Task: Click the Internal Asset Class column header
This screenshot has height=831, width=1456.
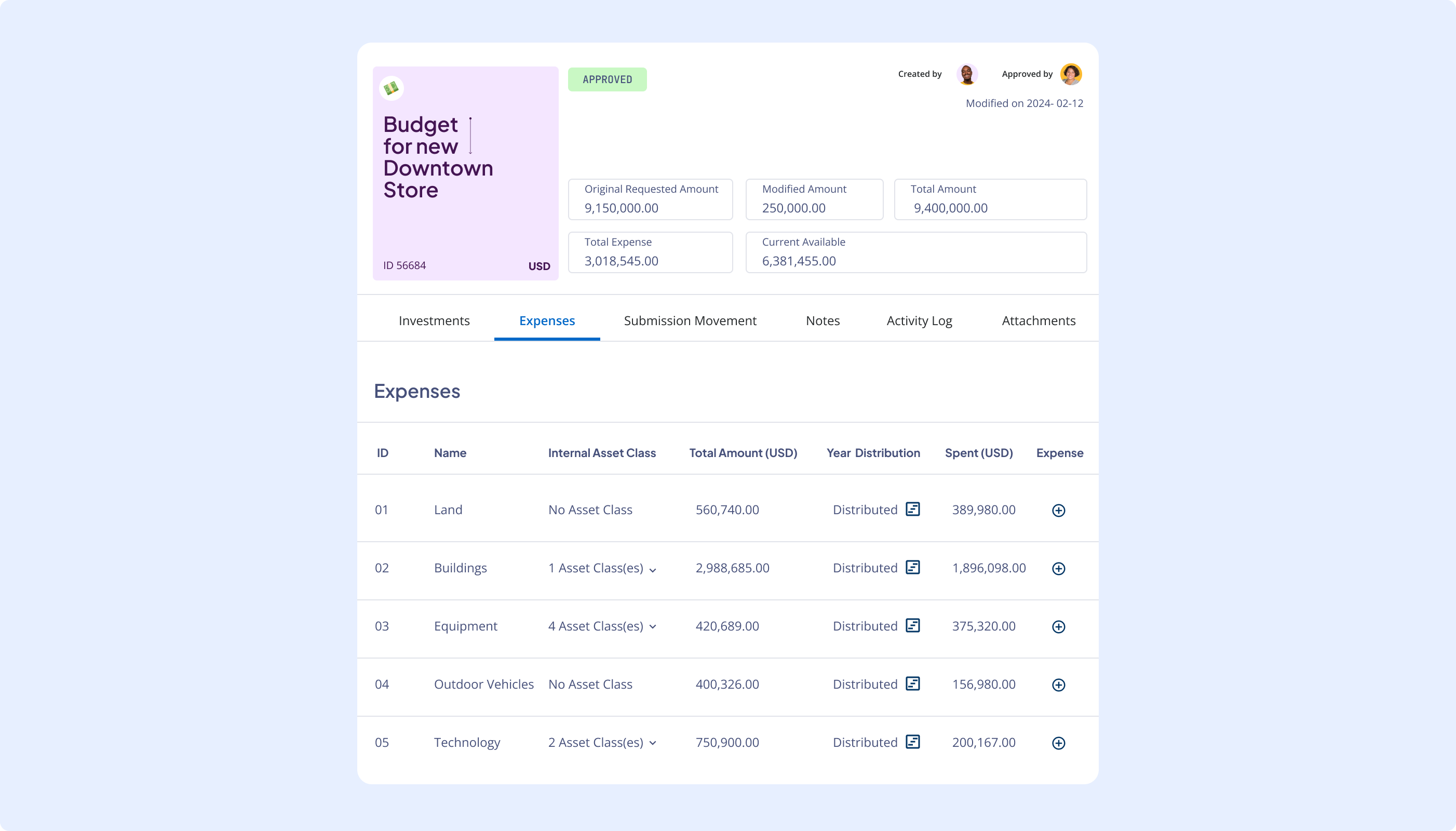Action: click(602, 453)
